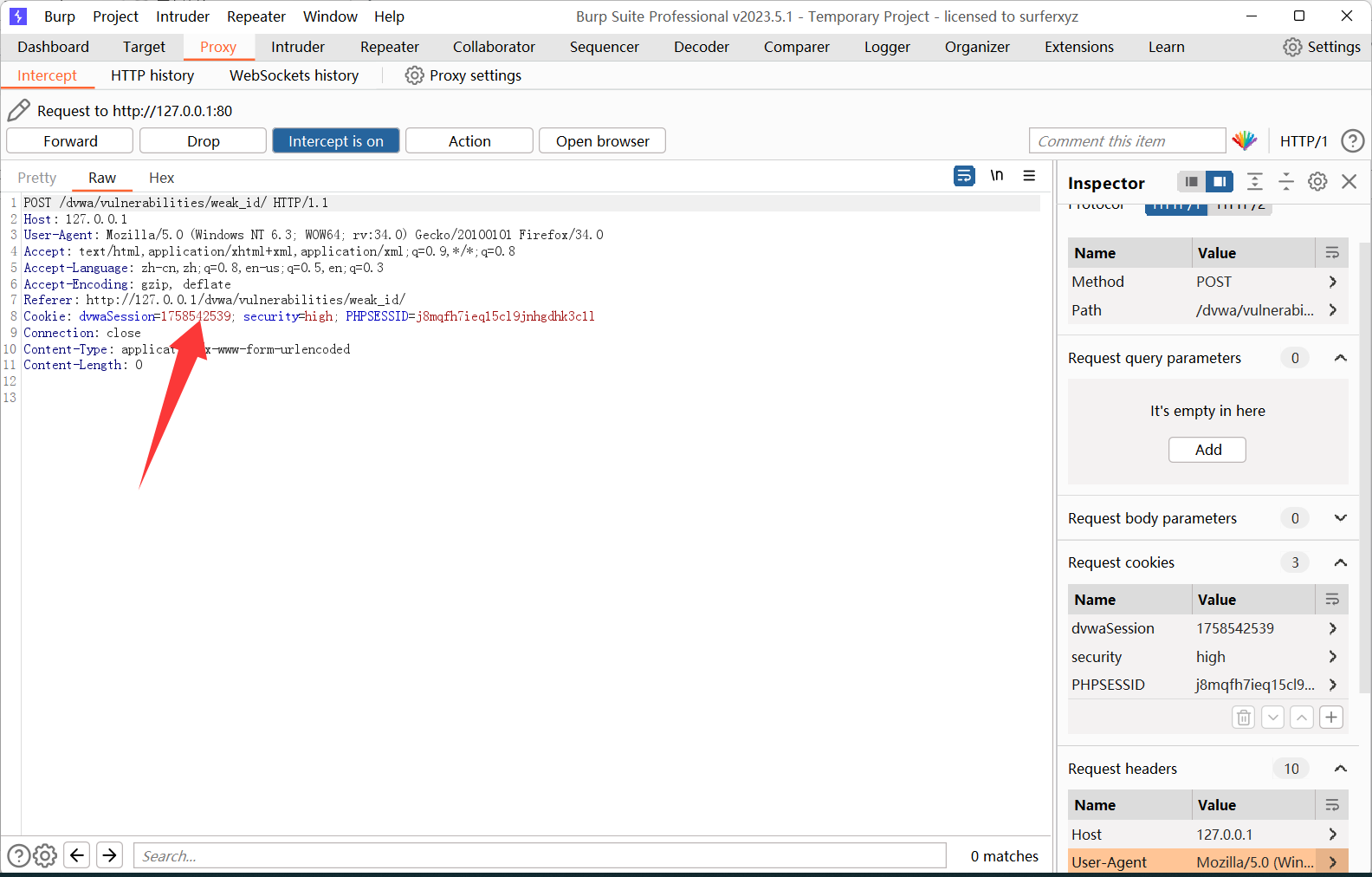
Task: Add a new cookie with plus button
Action: click(1331, 718)
